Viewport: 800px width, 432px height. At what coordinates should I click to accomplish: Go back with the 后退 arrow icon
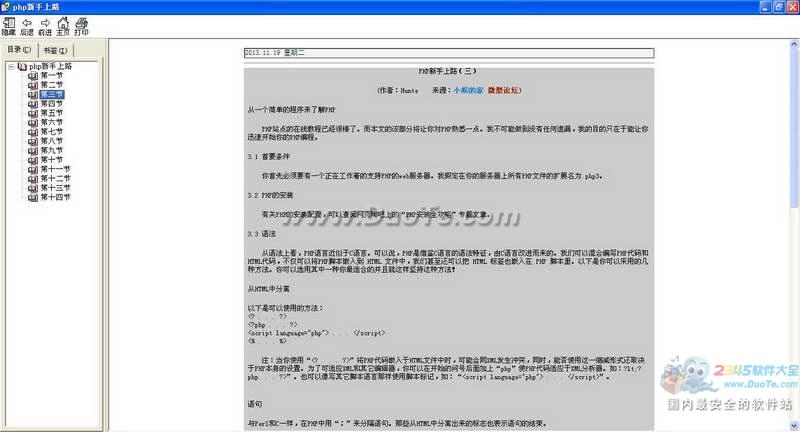[27, 27]
